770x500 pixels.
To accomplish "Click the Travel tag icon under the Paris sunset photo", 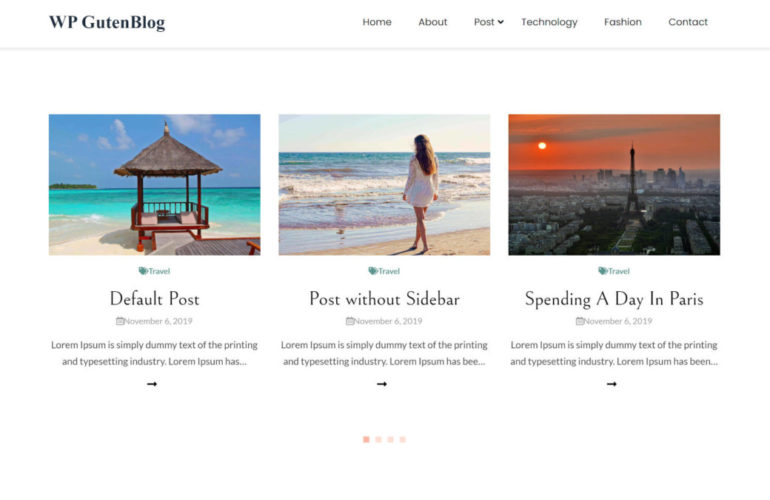I will click(603, 271).
